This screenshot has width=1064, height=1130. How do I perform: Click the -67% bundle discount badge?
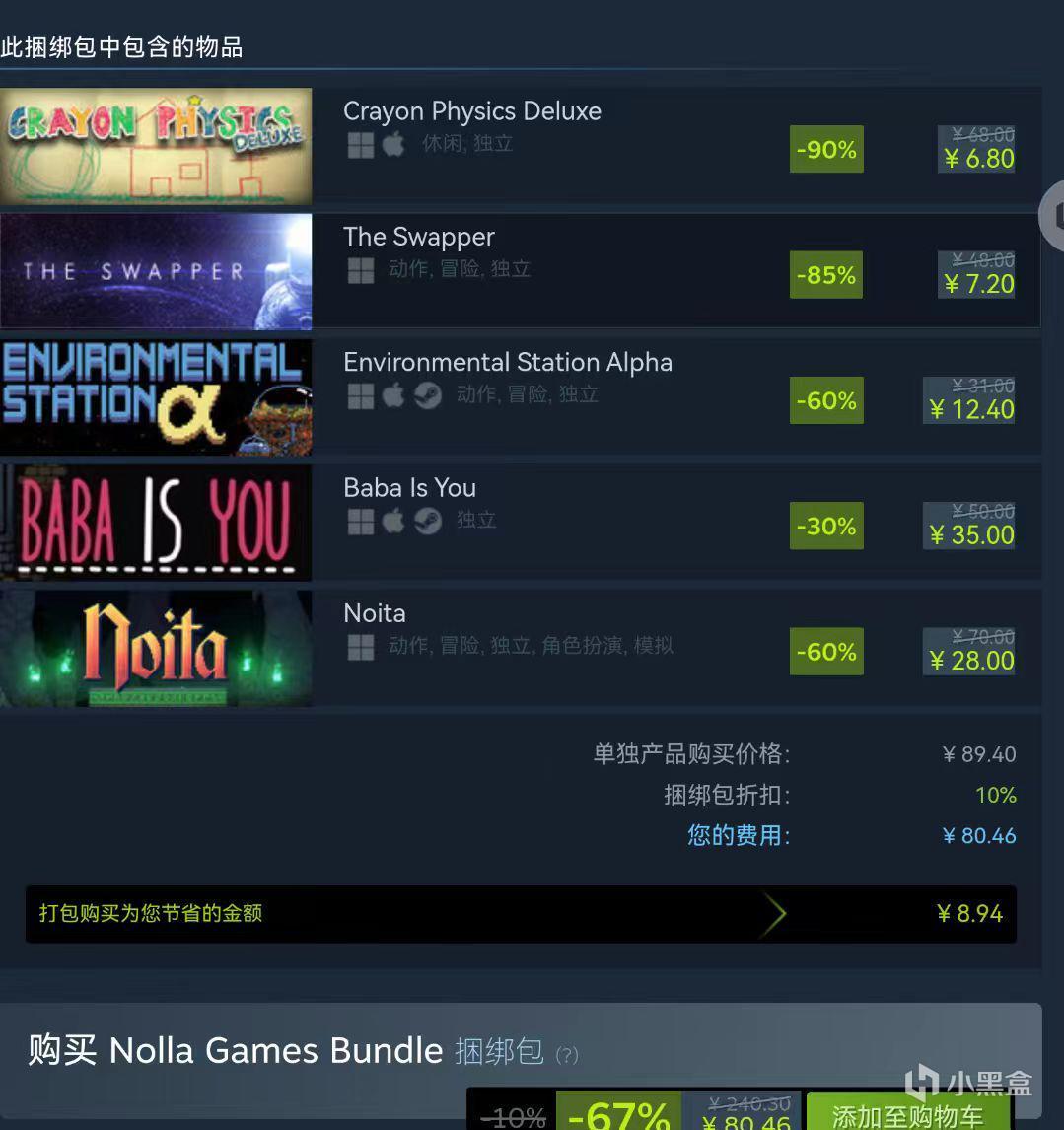(x=618, y=1113)
